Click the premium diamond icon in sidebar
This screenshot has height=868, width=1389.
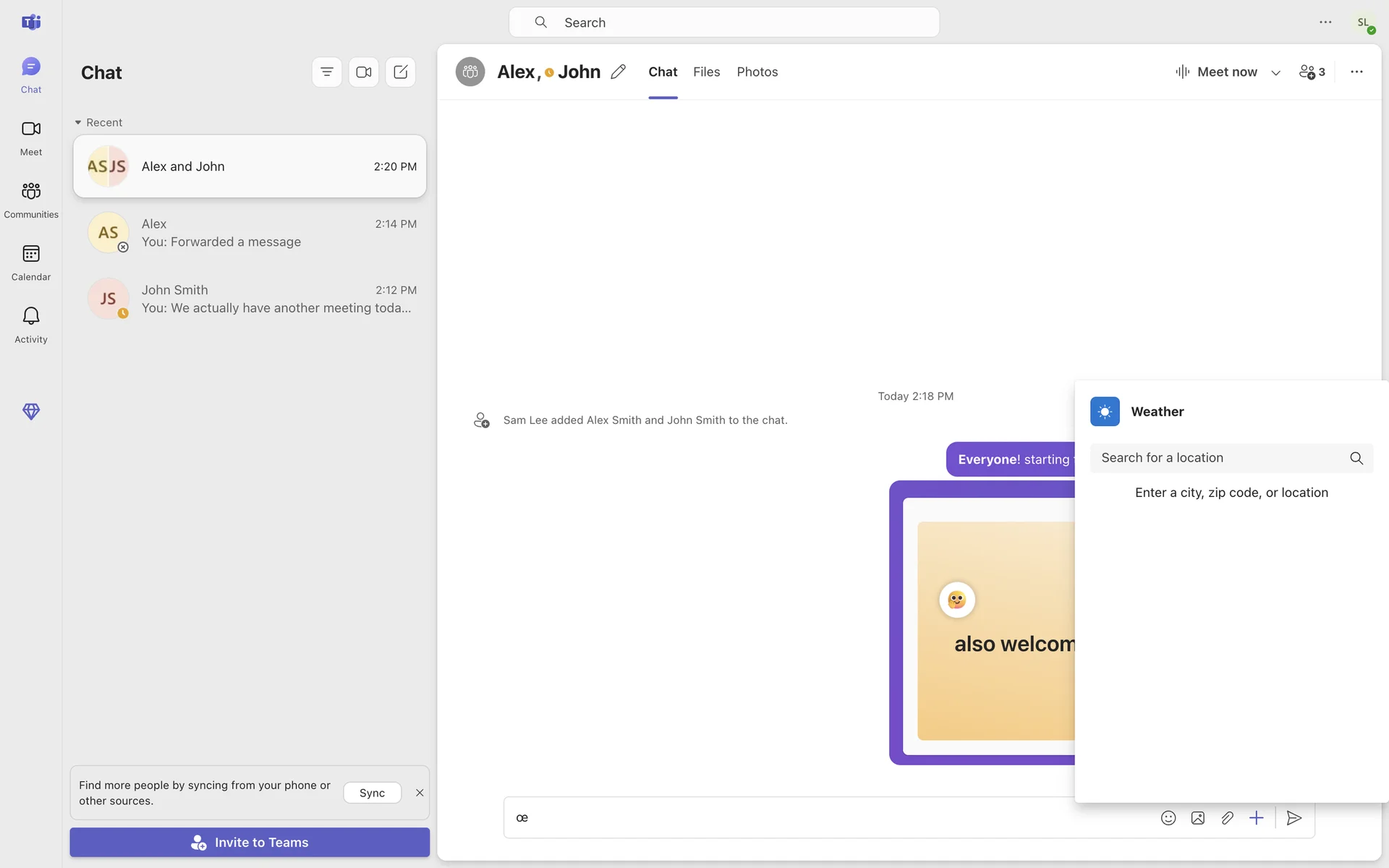[x=30, y=412]
